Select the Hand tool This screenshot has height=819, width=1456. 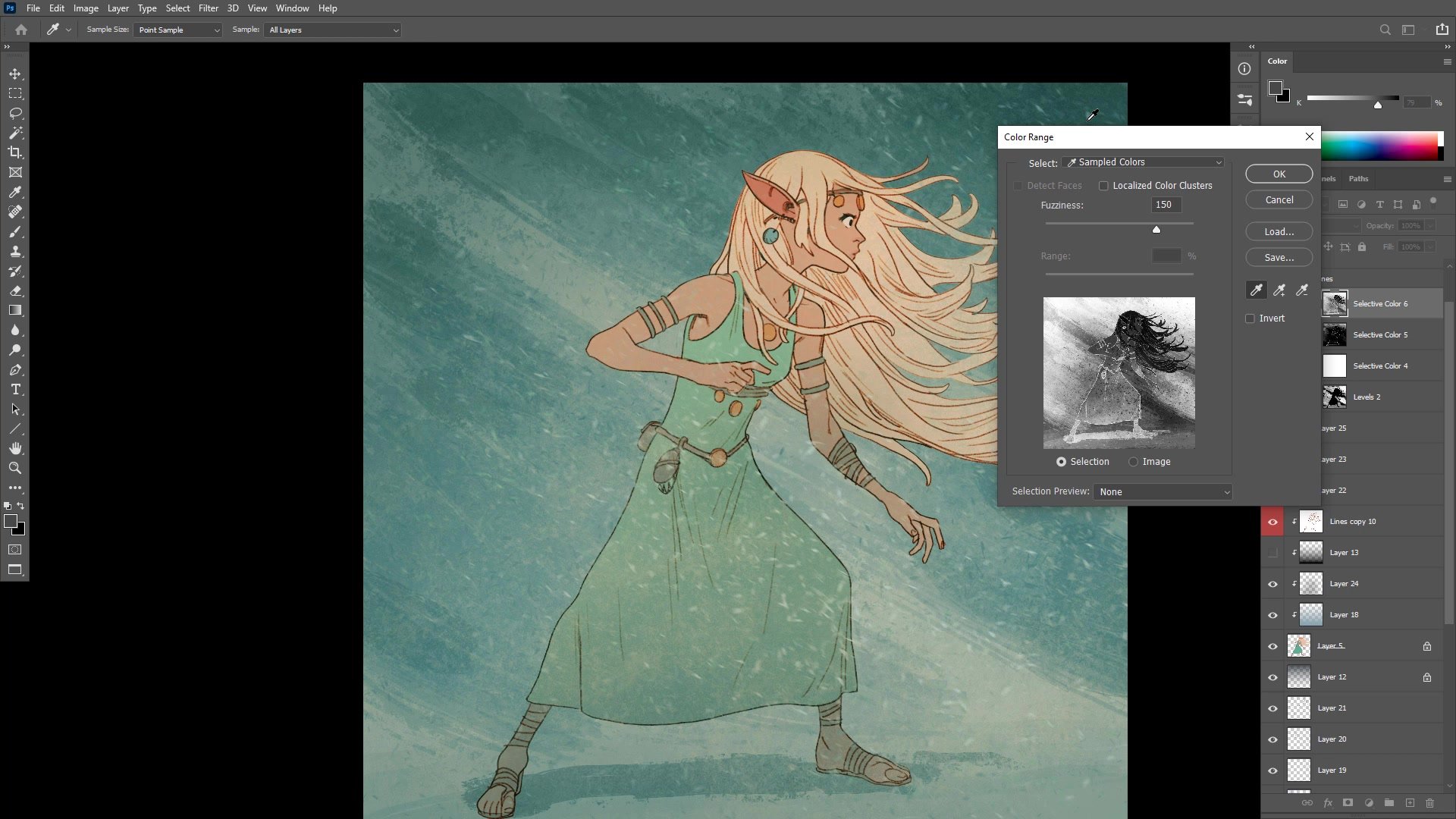point(15,448)
